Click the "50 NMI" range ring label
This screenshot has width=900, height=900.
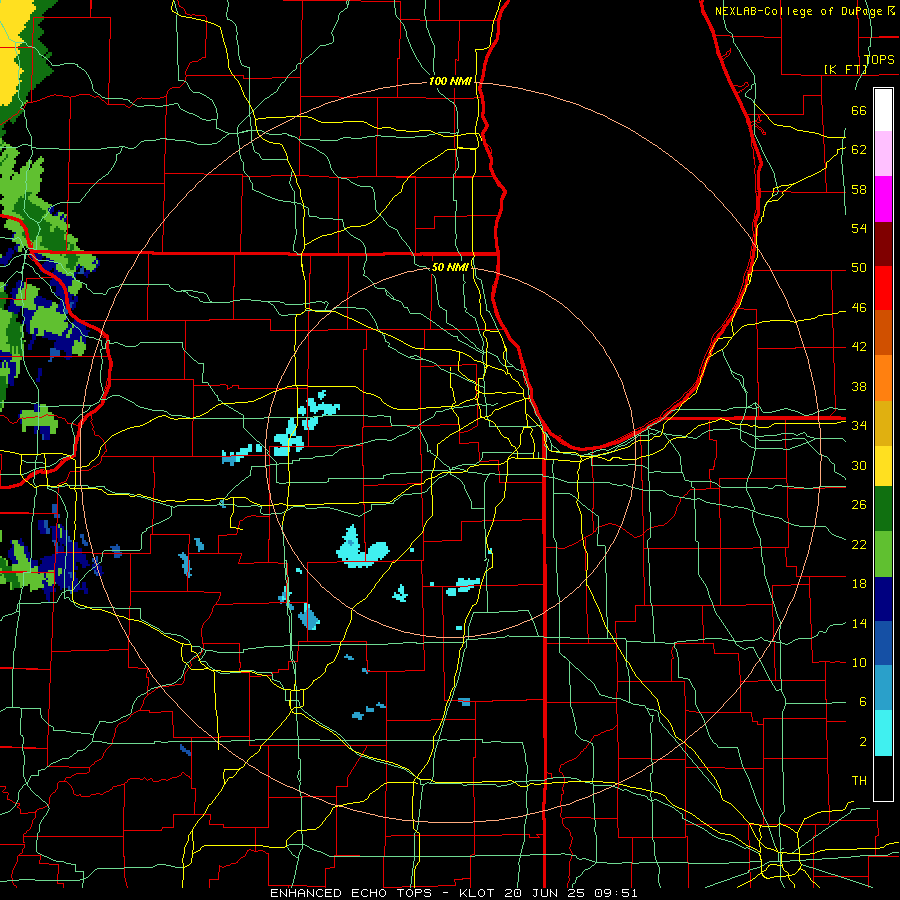tap(450, 267)
